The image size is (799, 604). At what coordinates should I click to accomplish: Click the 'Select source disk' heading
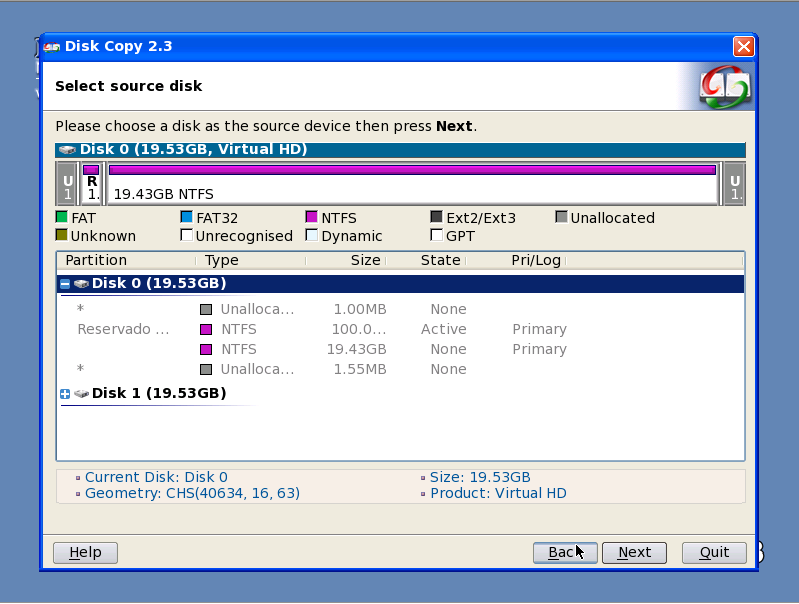128,86
